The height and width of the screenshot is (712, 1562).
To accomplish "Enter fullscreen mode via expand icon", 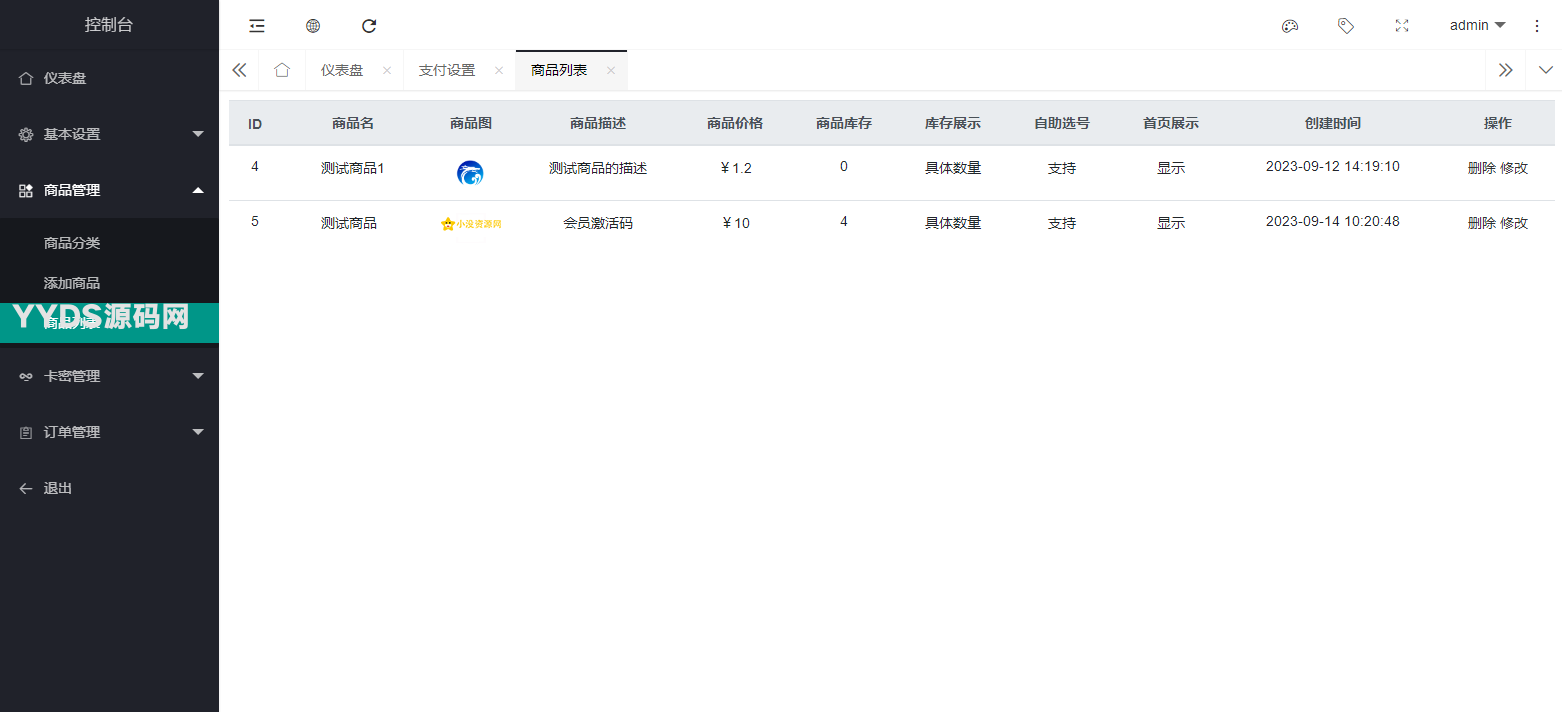I will pyautogui.click(x=1402, y=26).
